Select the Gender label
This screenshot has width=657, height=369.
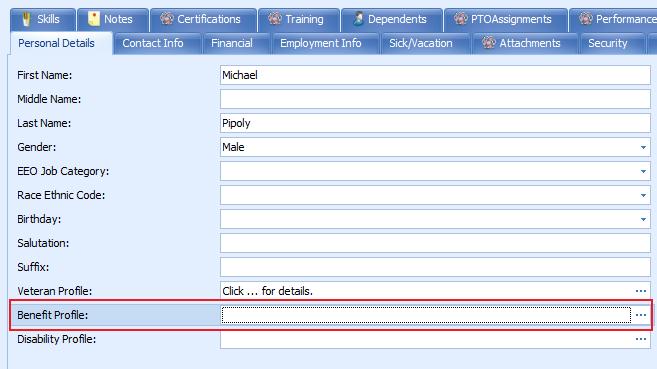[x=36, y=147]
